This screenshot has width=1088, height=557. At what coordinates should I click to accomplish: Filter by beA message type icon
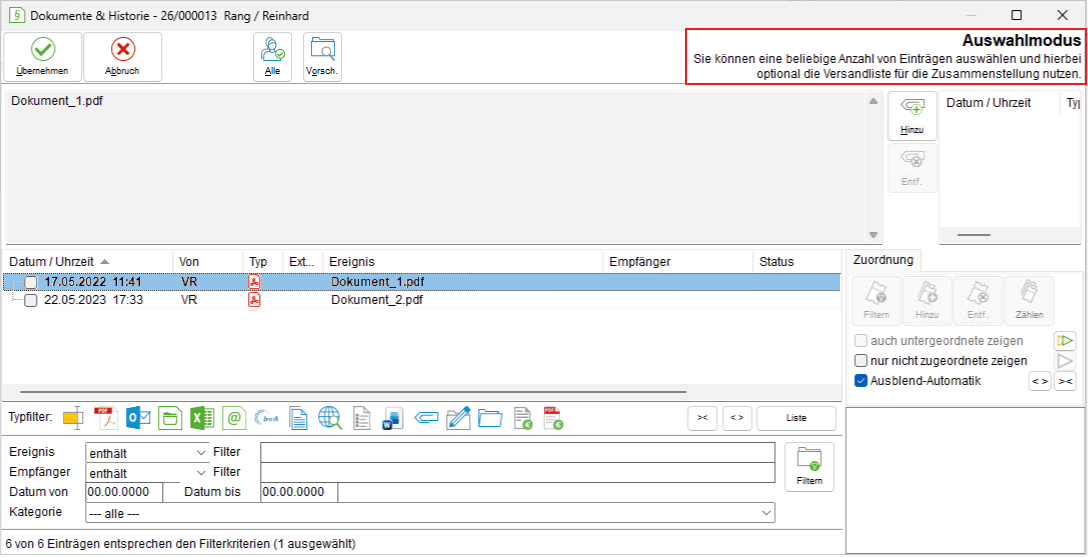tap(266, 418)
